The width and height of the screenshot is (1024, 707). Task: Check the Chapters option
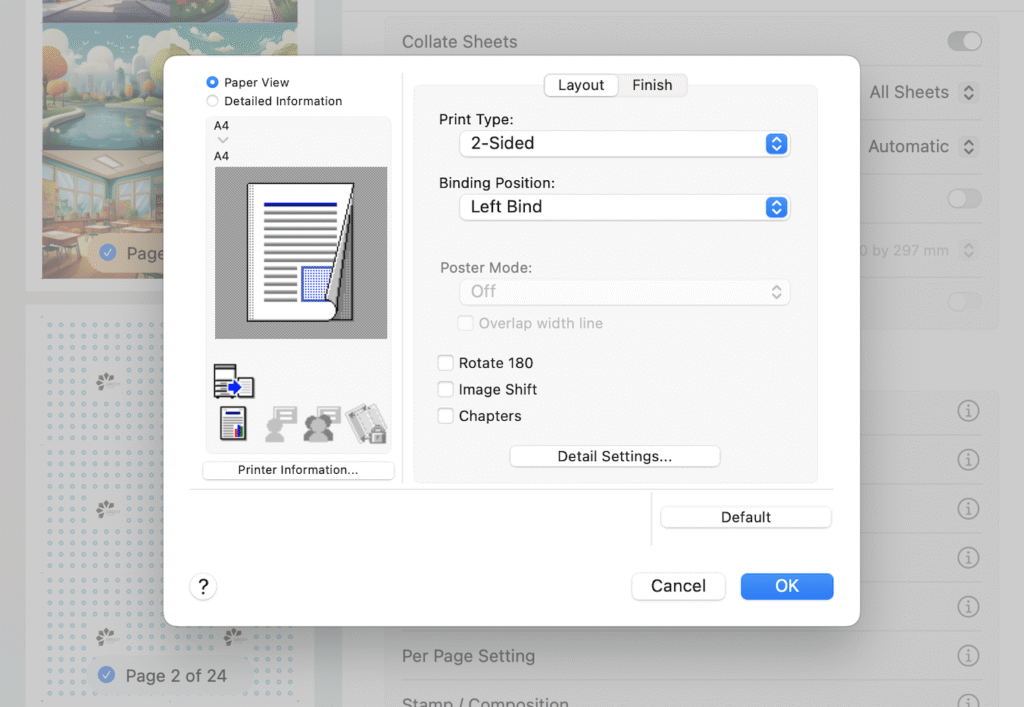(x=446, y=416)
